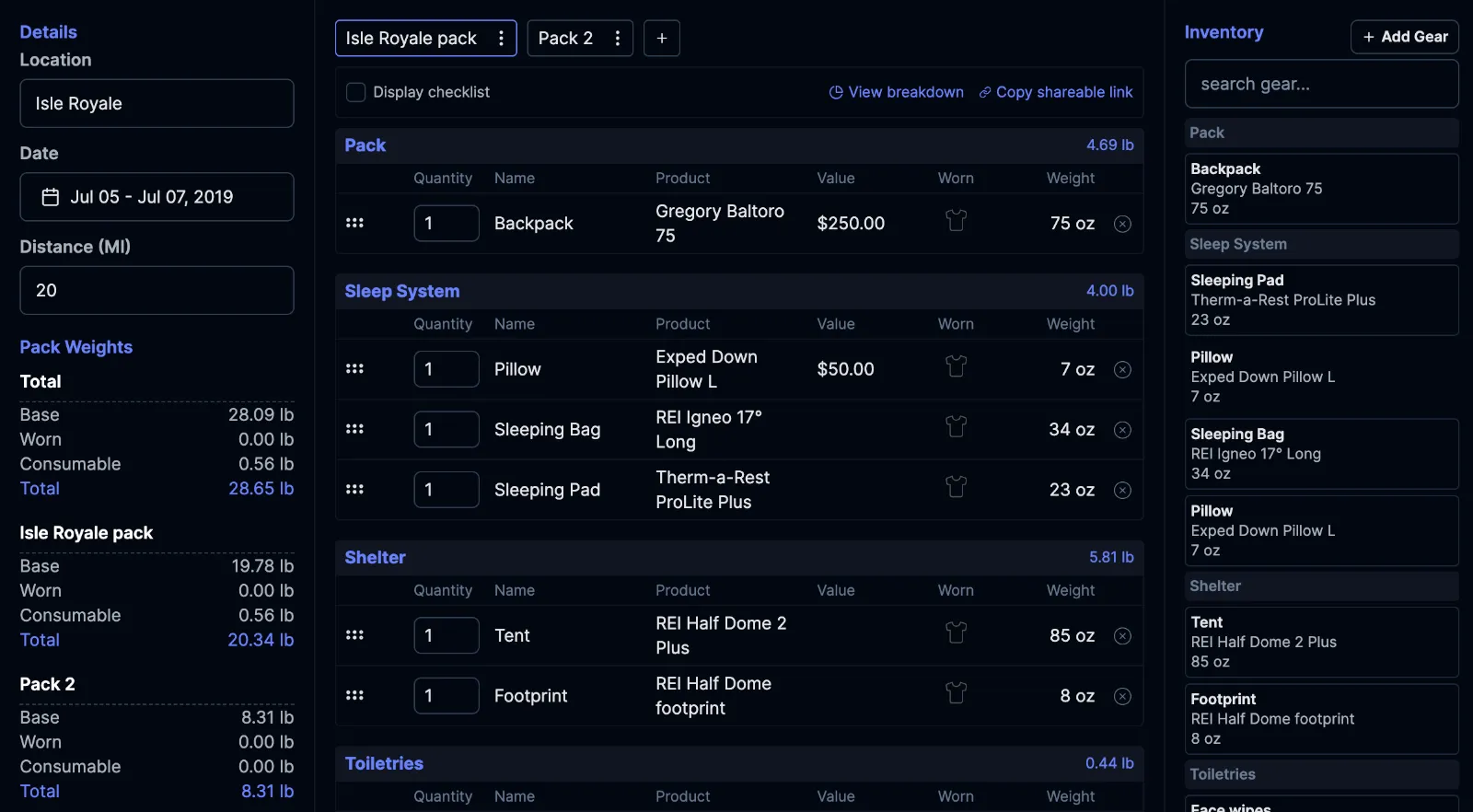This screenshot has height=812, width=1473.
Task: Click Copy shareable link
Action: (x=1056, y=92)
